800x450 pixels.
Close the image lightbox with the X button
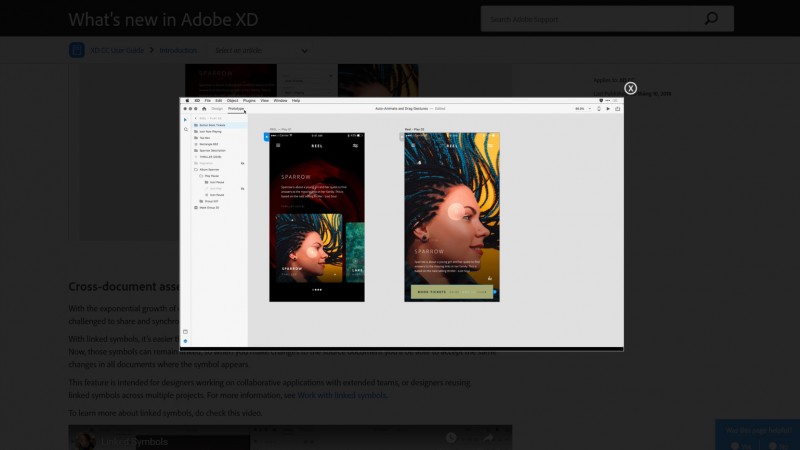[x=631, y=88]
